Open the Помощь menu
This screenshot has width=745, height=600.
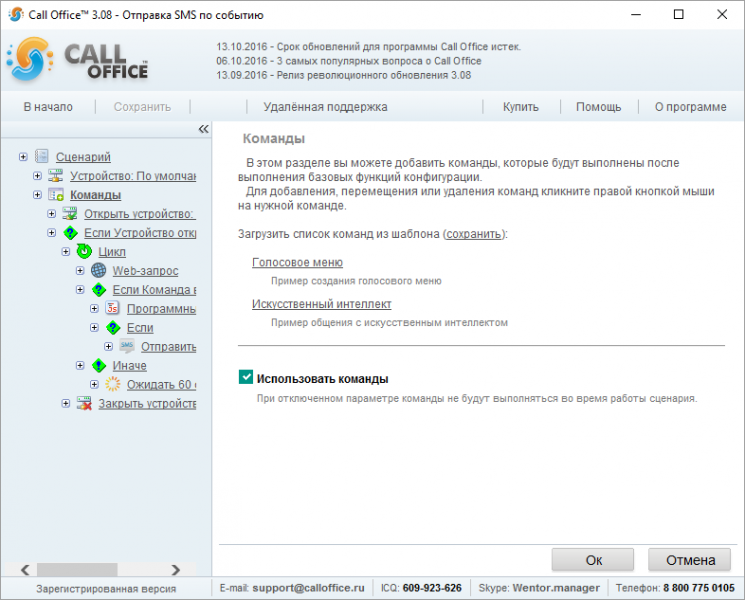click(598, 107)
